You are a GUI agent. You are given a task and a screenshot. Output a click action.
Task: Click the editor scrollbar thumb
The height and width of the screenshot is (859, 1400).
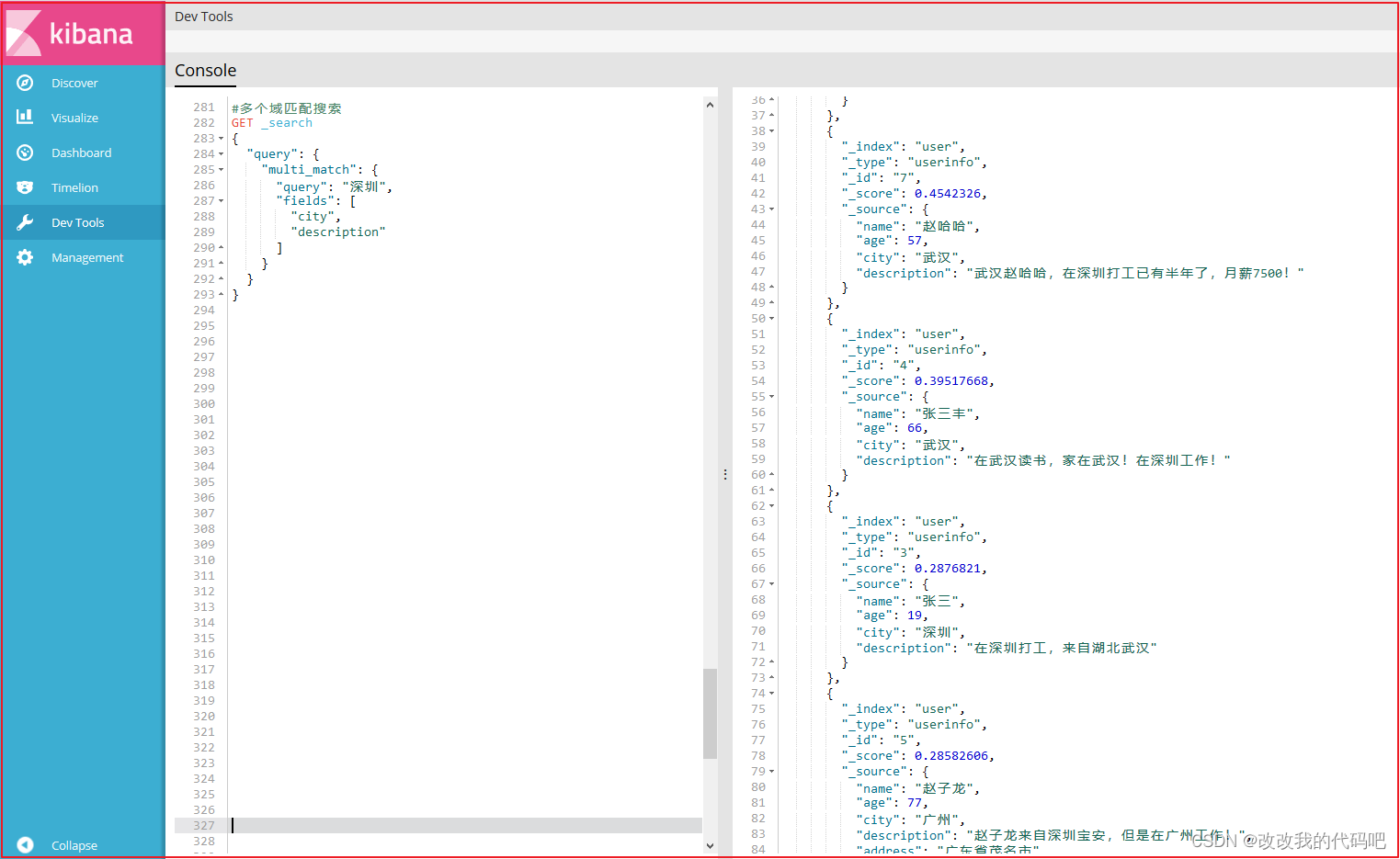click(710, 714)
